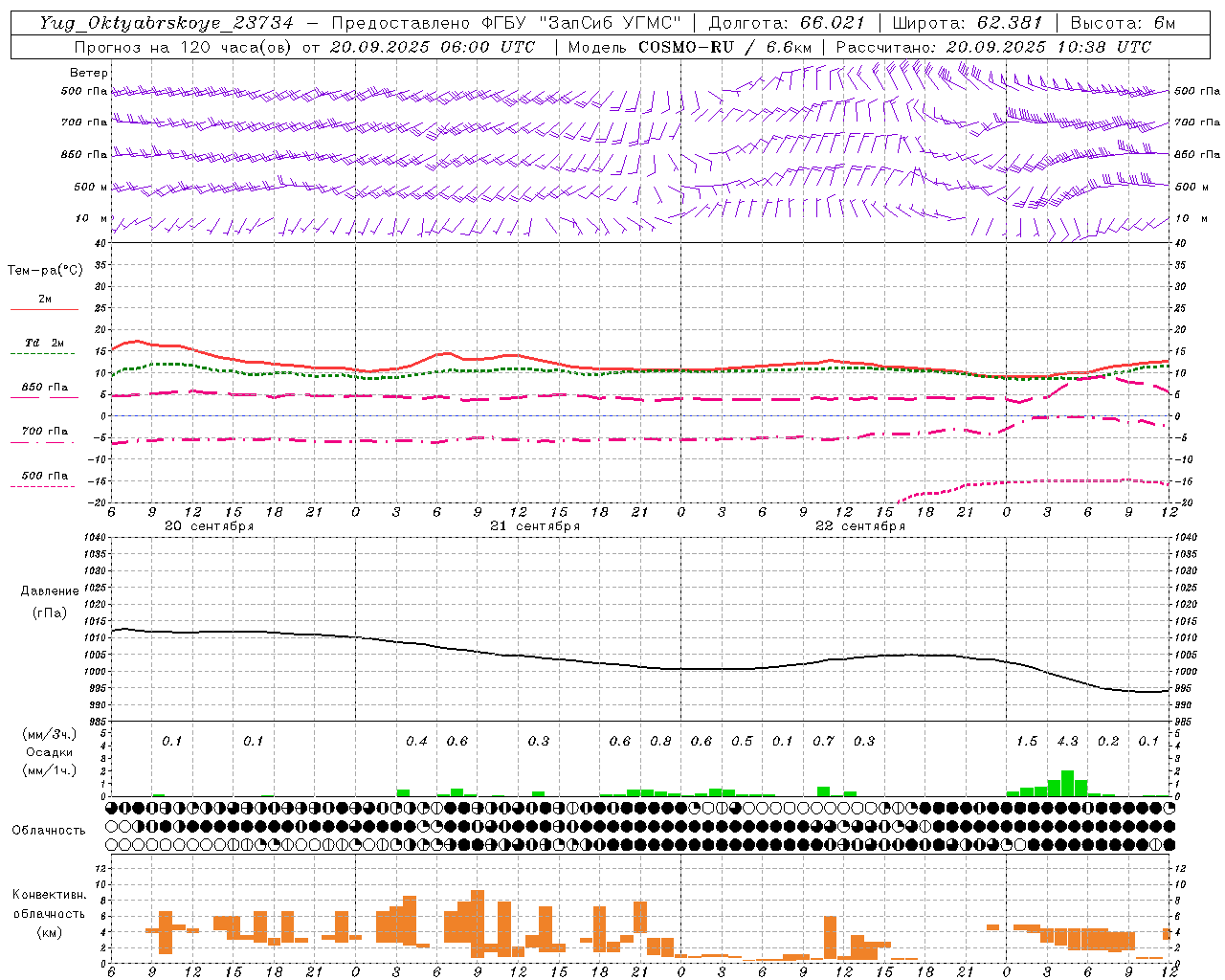Viewport: 1225px width, 980px height.
Task: Click the "700 гПа" temperature legend entry
Action: point(44,432)
